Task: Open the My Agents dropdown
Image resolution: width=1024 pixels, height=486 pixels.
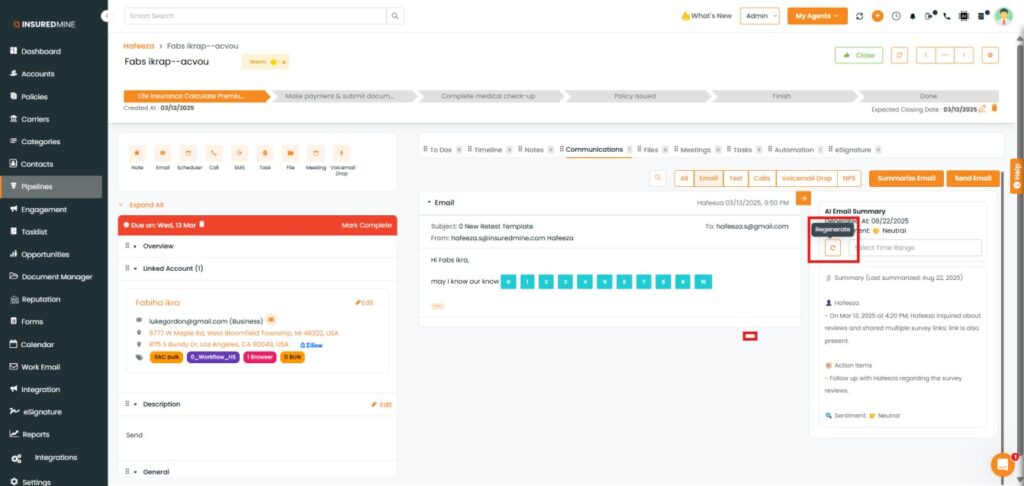Action: (x=817, y=16)
